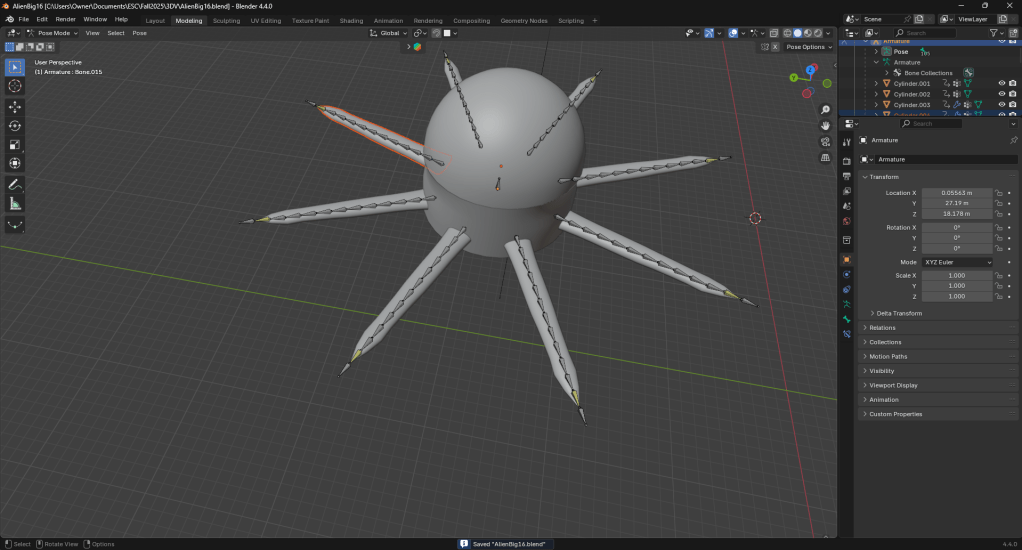Click the Scale X value field
This screenshot has width=1022, height=550.
coord(955,275)
